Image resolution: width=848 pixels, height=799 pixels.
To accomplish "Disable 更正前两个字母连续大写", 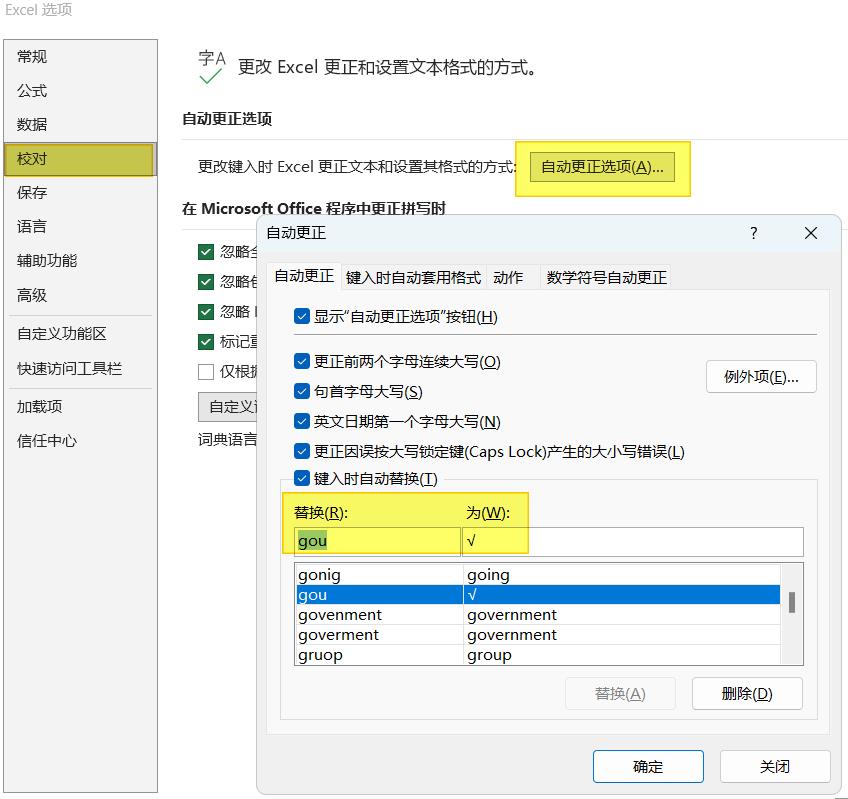I will [302, 363].
